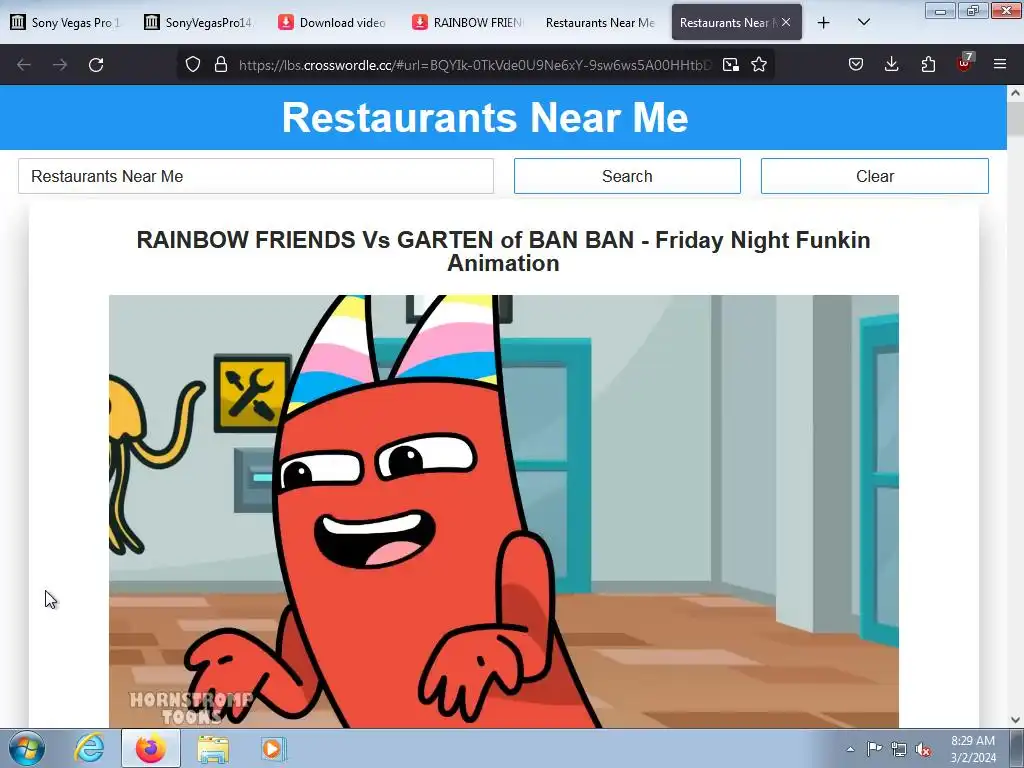Open tracking protection shield icon
This screenshot has width=1024, height=768.
pos(193,64)
